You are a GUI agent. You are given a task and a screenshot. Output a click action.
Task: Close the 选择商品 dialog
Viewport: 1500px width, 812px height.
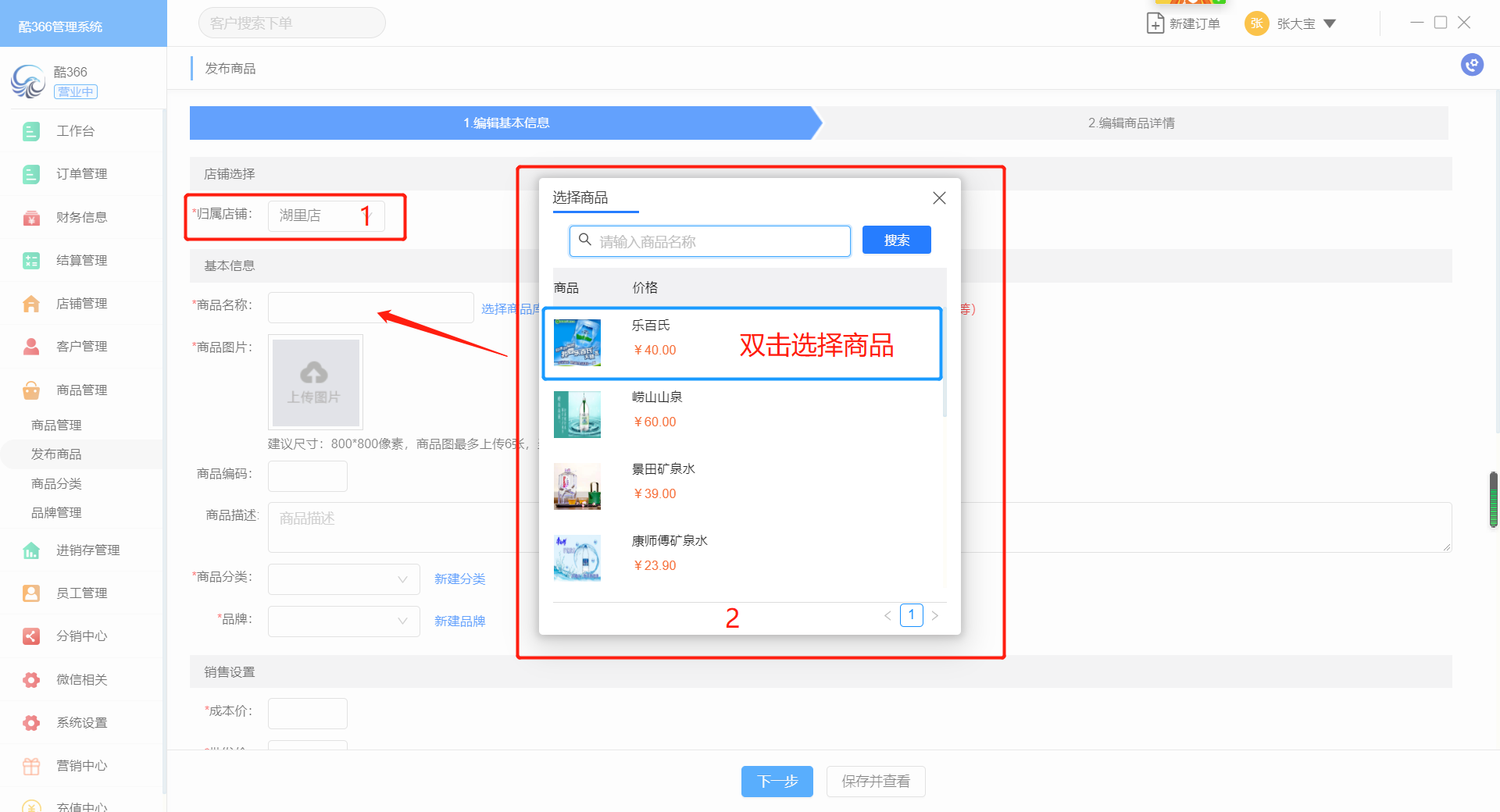pyautogui.click(x=939, y=198)
